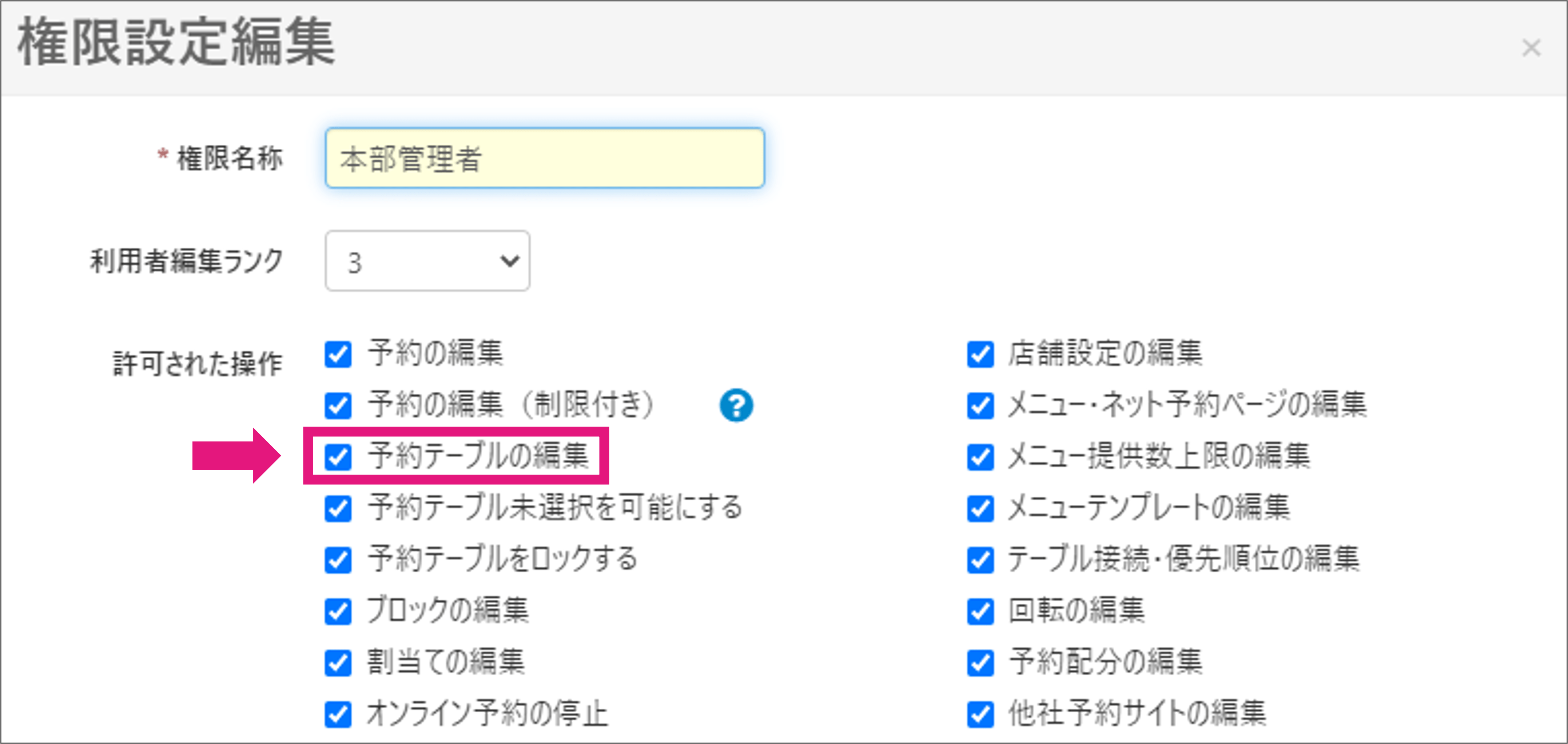Uncheck the ブロックの編集 checkbox
The width and height of the screenshot is (1568, 744).
[338, 611]
